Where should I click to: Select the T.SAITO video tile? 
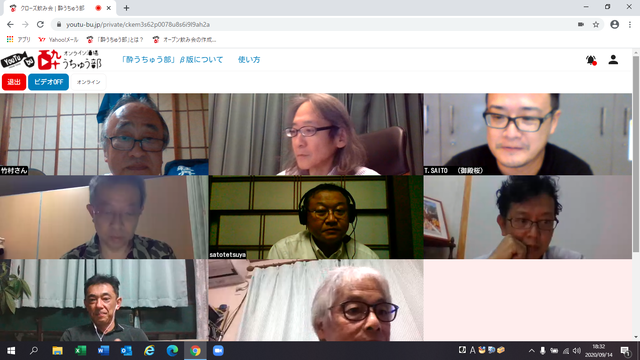[527, 134]
